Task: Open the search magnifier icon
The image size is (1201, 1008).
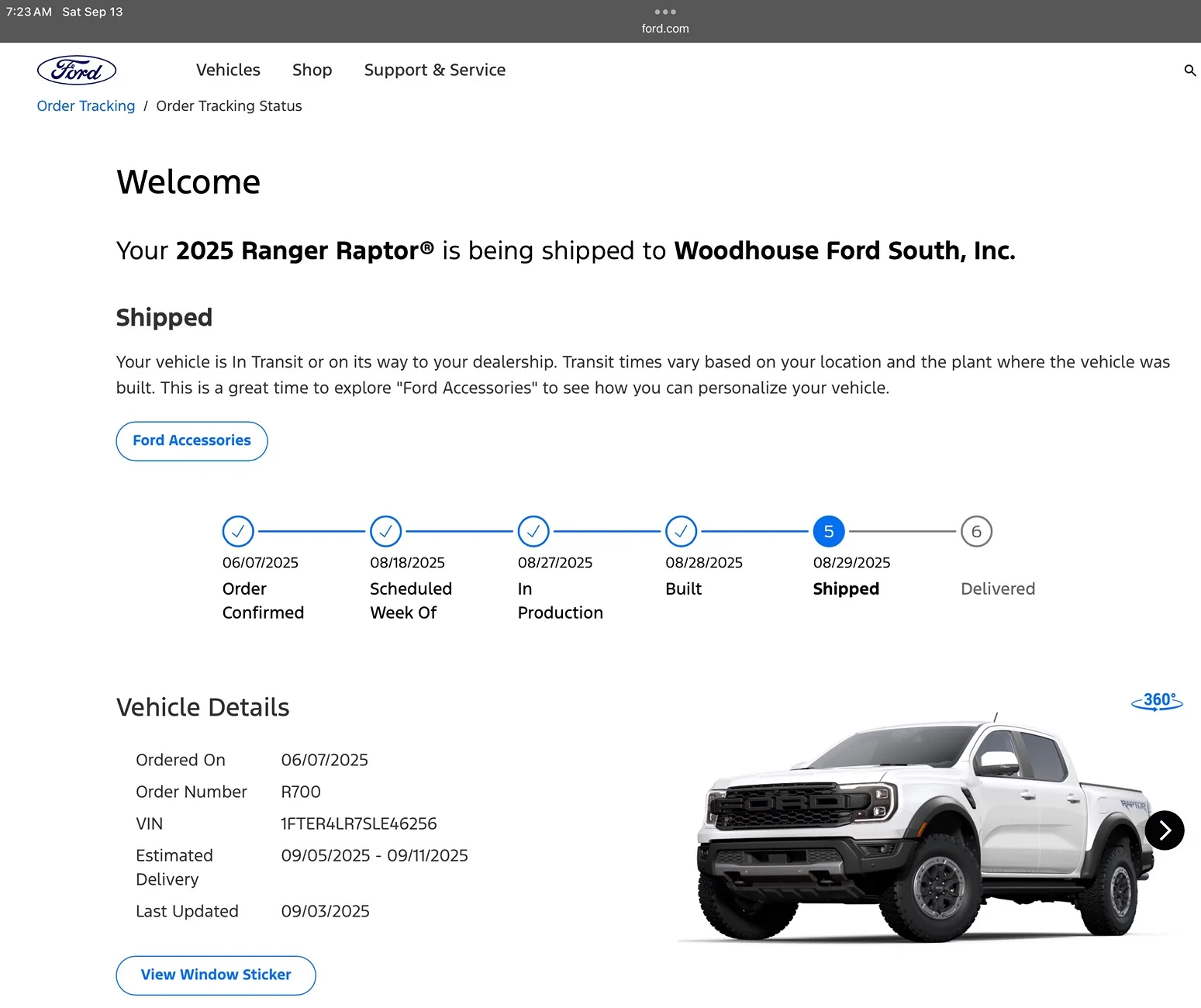Action: click(1190, 71)
